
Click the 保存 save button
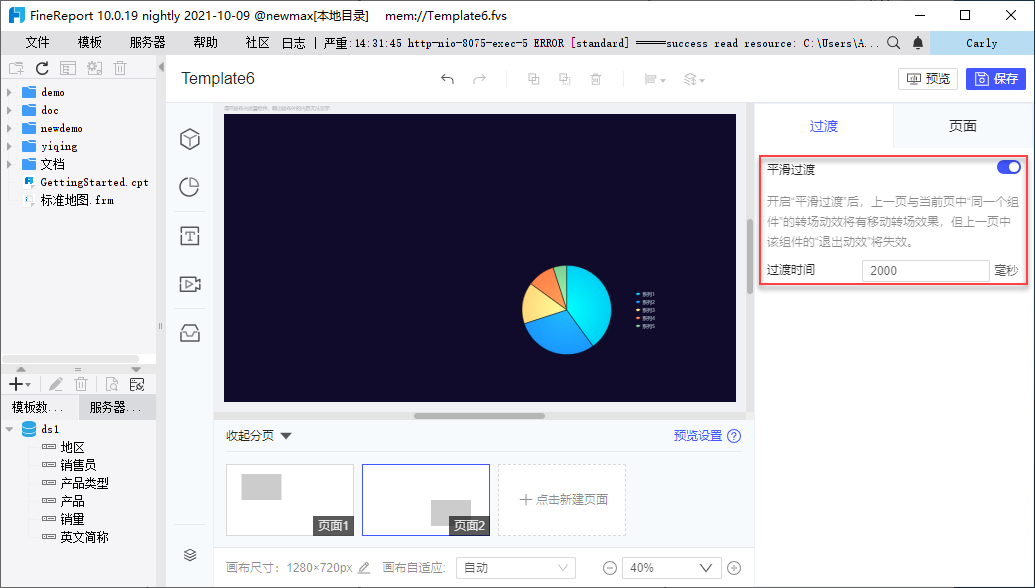coord(996,79)
